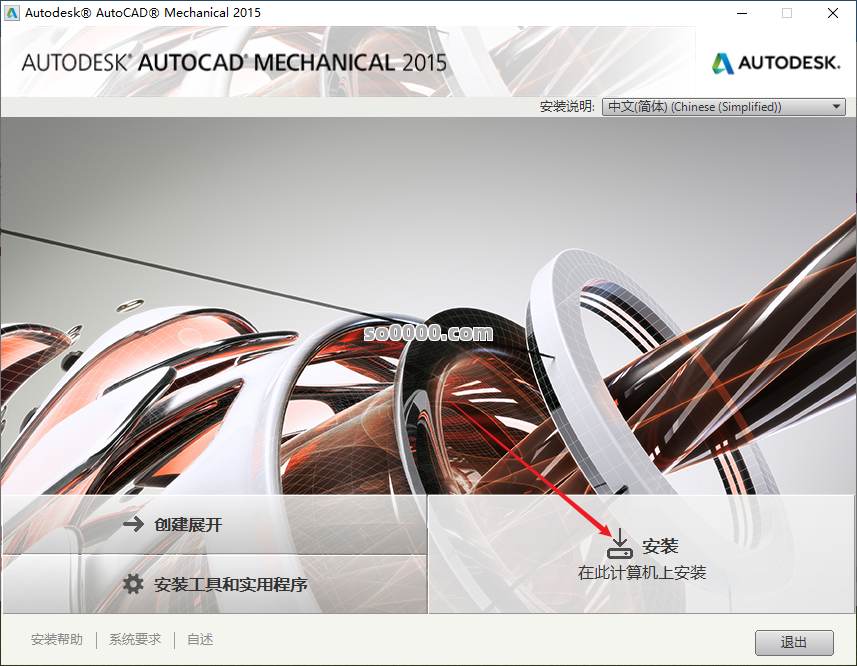Open 安装帮助 installation help
Screen dimensions: 857x666
pos(57,639)
